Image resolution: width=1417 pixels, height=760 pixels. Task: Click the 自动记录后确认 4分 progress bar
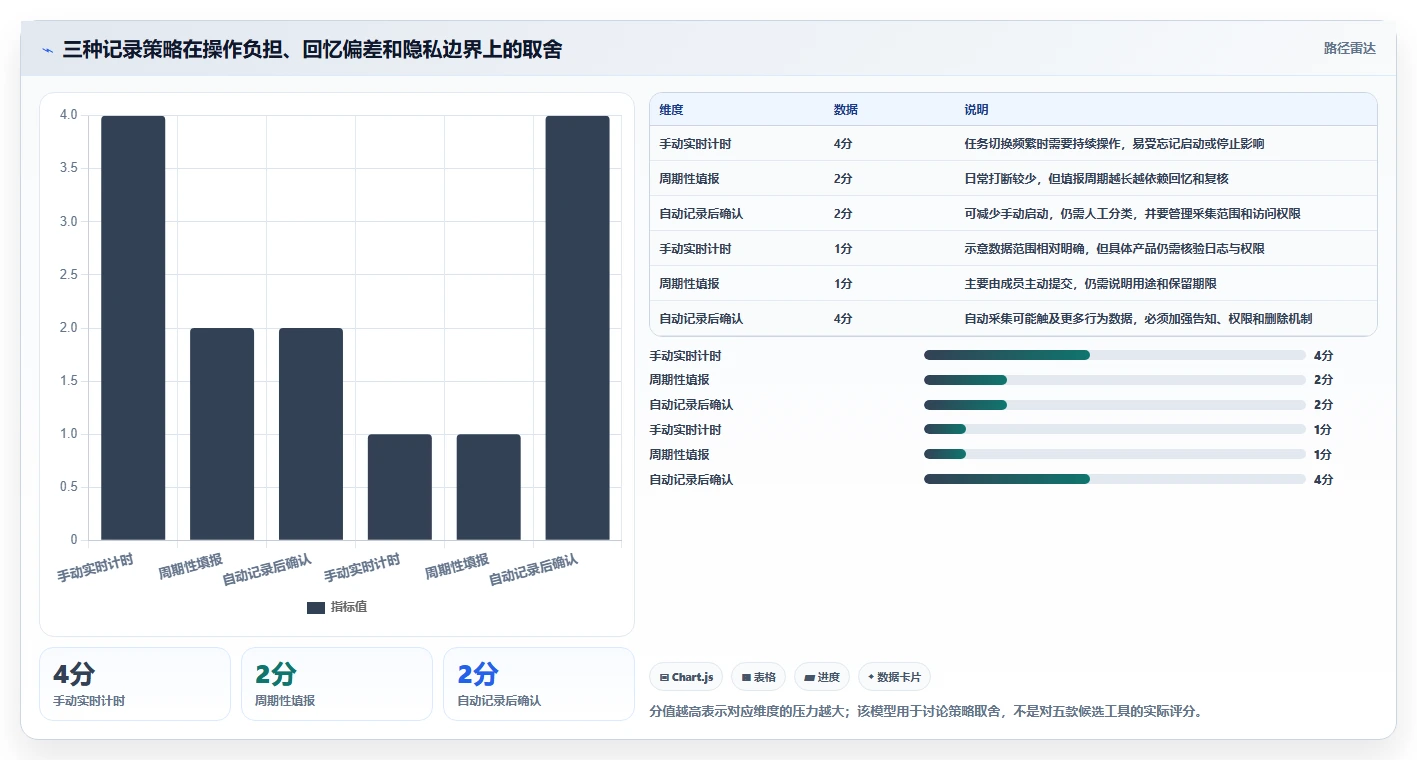point(1115,479)
